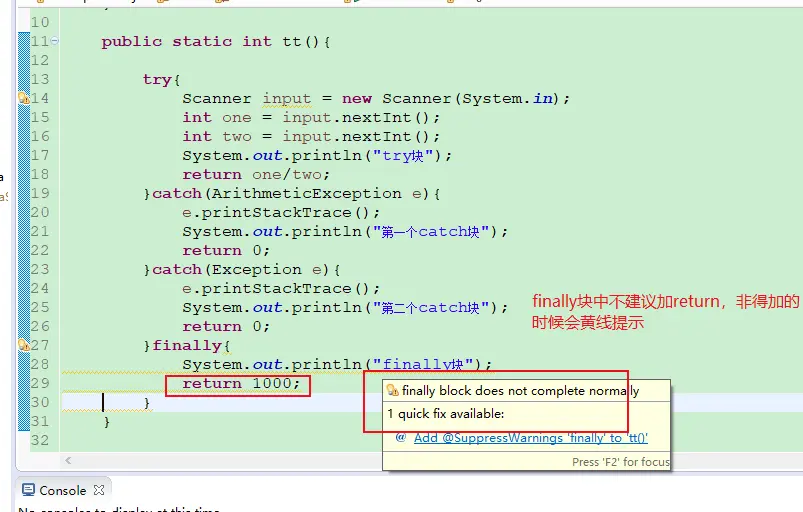Click println "第一个catch块" on line 21
803x512 pixels.
point(345,231)
